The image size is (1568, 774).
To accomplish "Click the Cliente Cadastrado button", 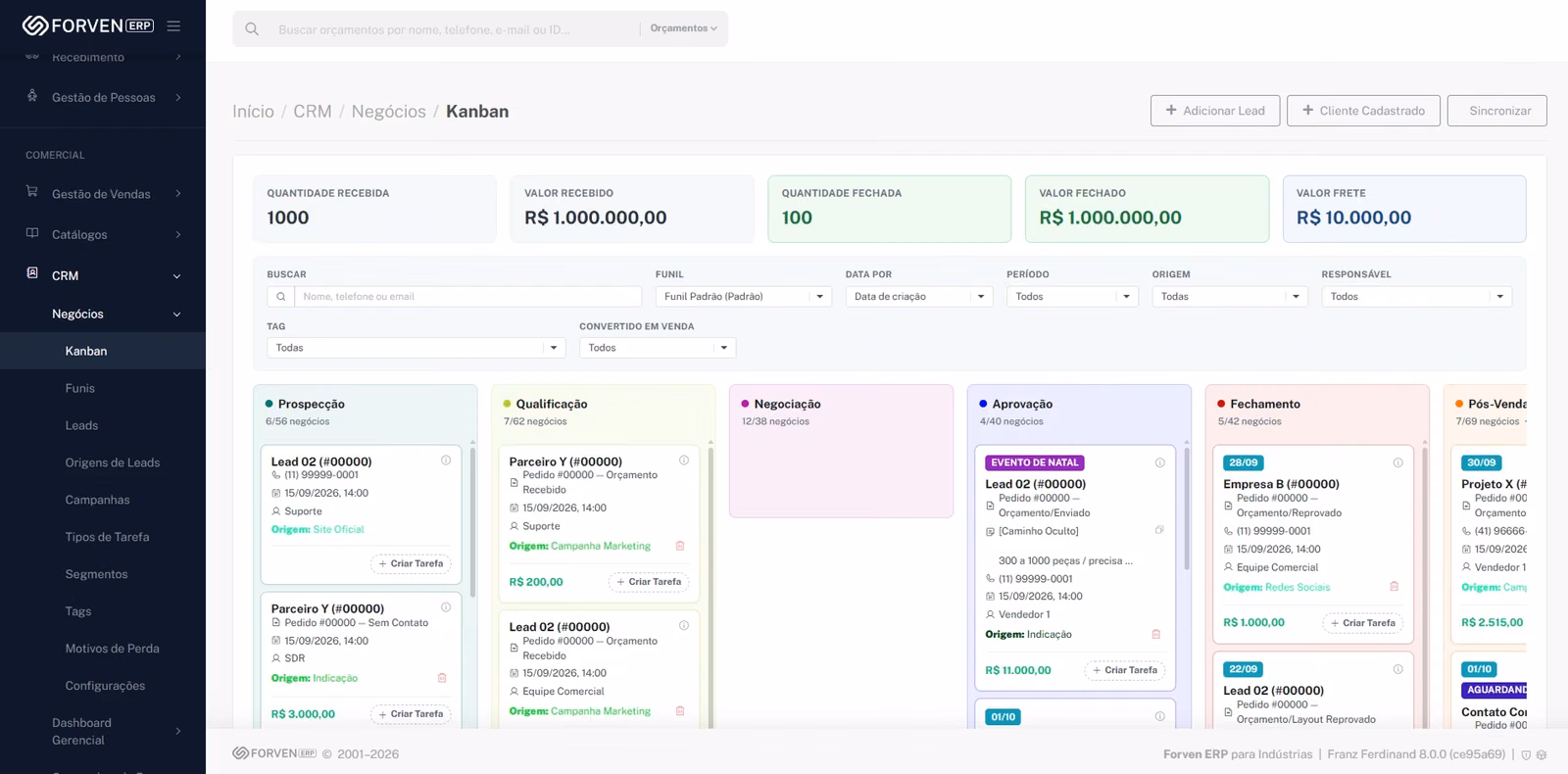I will (1363, 111).
